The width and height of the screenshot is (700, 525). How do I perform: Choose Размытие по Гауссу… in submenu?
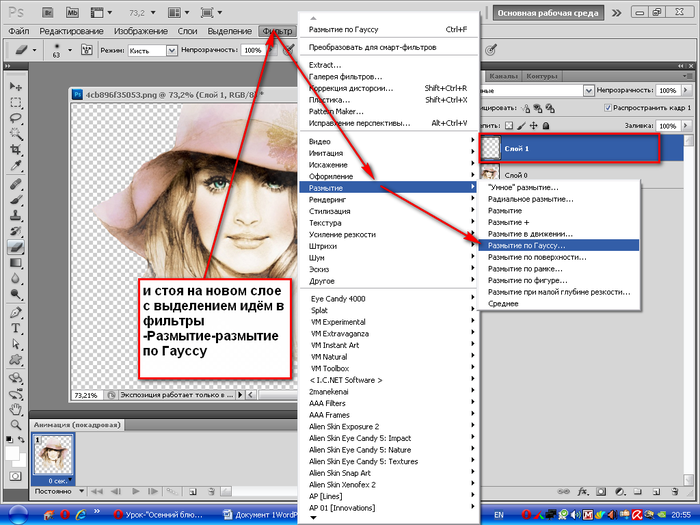pyautogui.click(x=558, y=245)
